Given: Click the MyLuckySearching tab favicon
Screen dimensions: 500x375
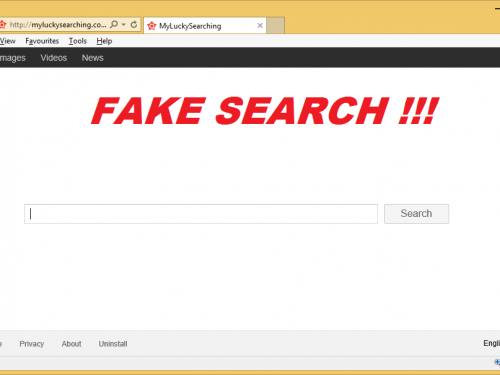Looking at the screenshot, I should 152,26.
